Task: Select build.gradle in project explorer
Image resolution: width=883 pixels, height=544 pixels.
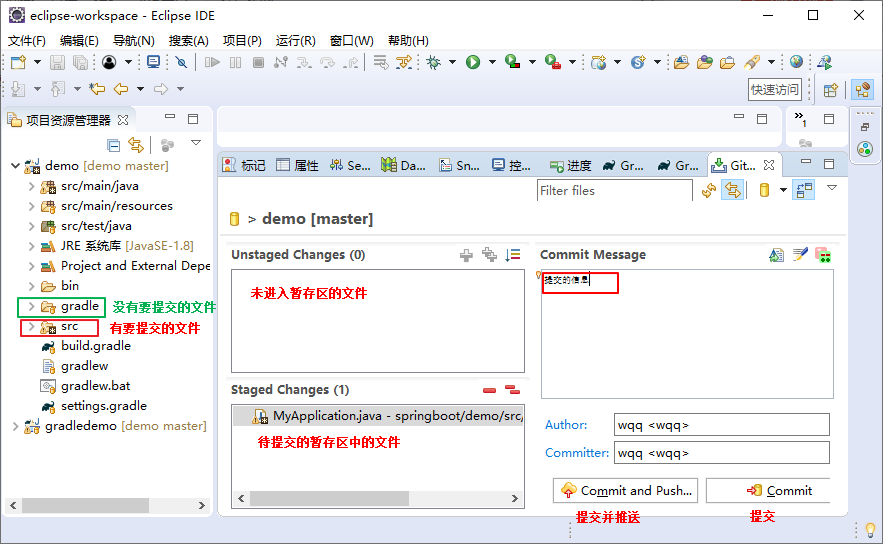Action: [86, 346]
